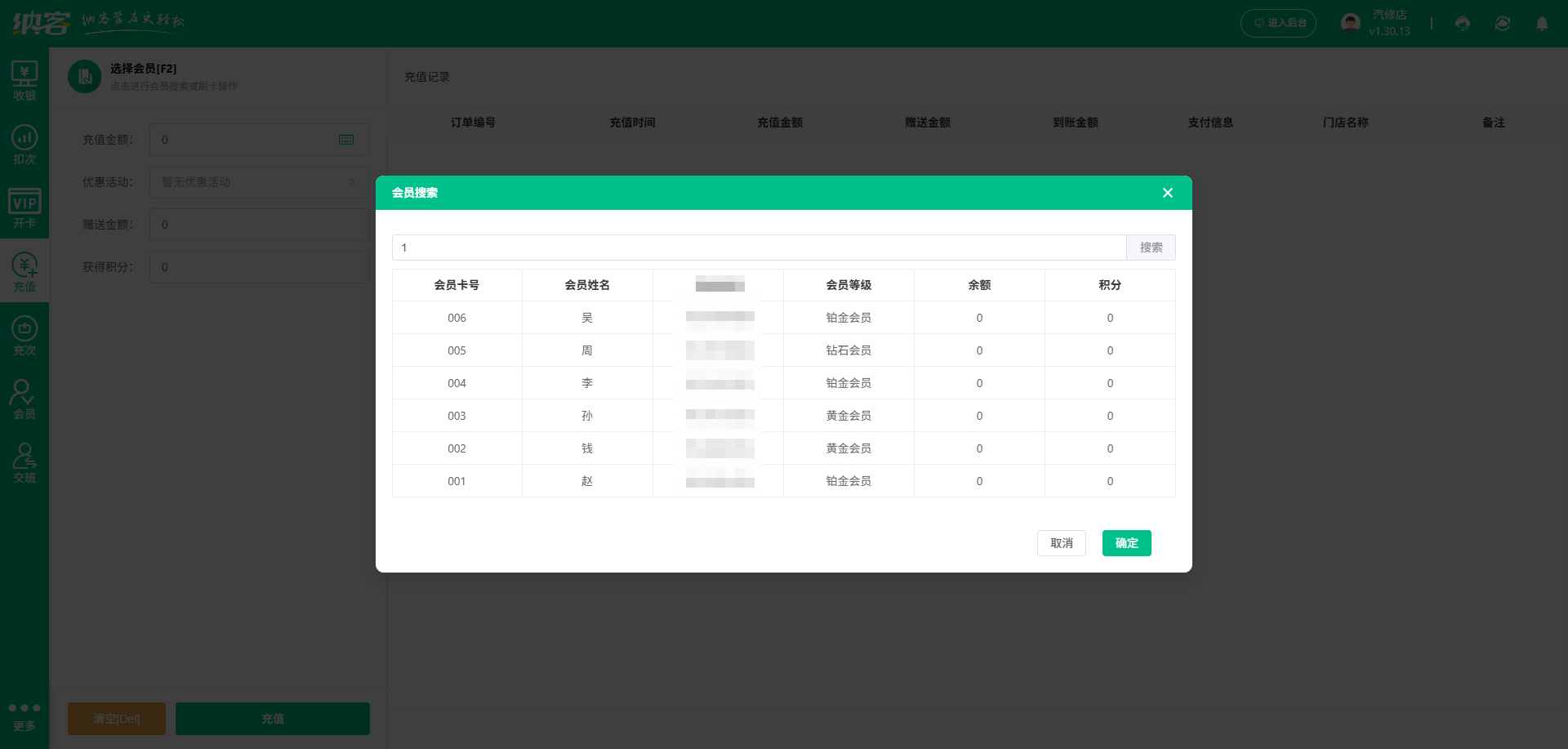Screen dimensions: 1568x749
Task: Open the 充次 sidebar icon
Action: (24, 336)
